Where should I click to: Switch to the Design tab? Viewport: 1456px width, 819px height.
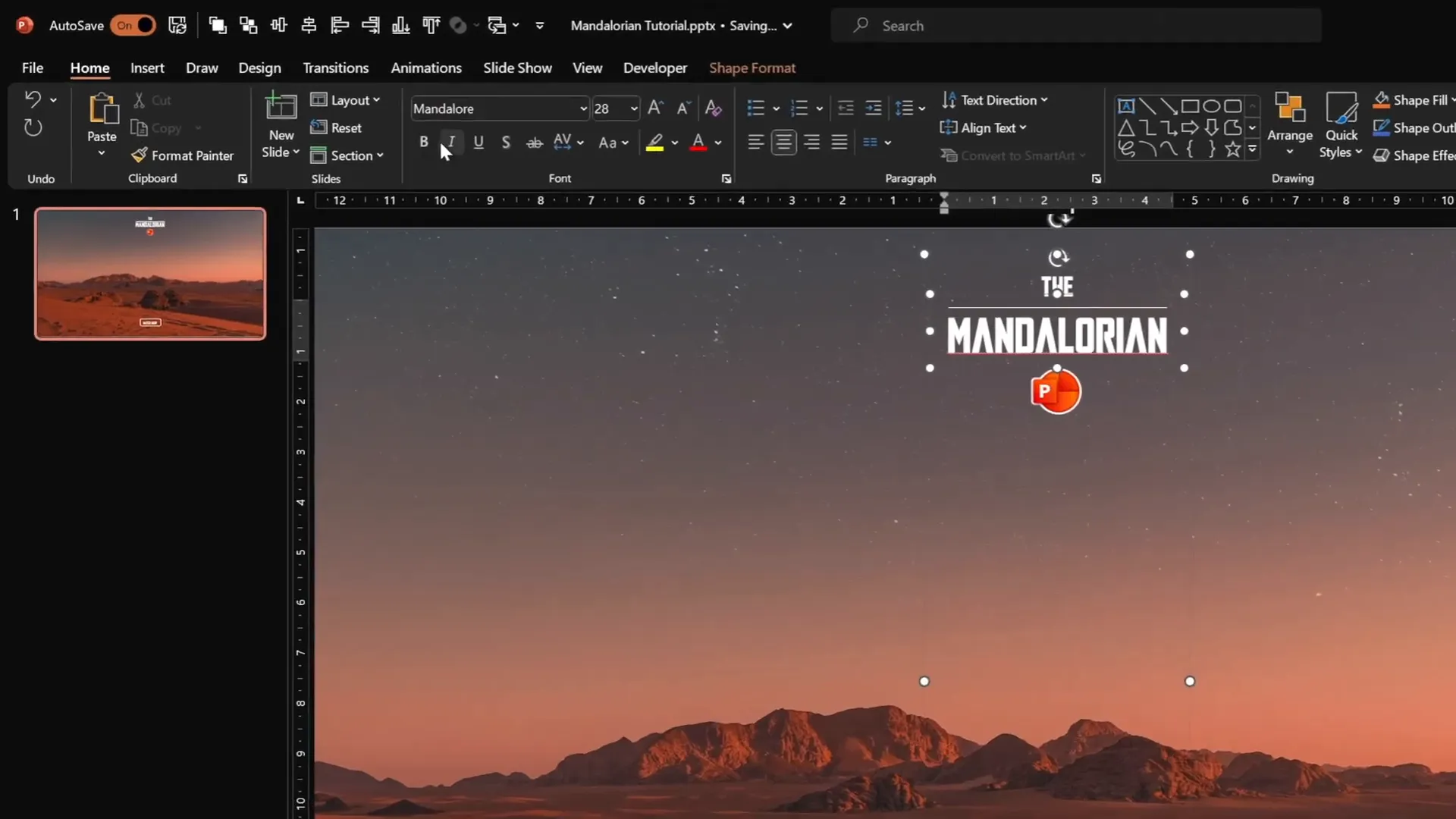(x=259, y=67)
